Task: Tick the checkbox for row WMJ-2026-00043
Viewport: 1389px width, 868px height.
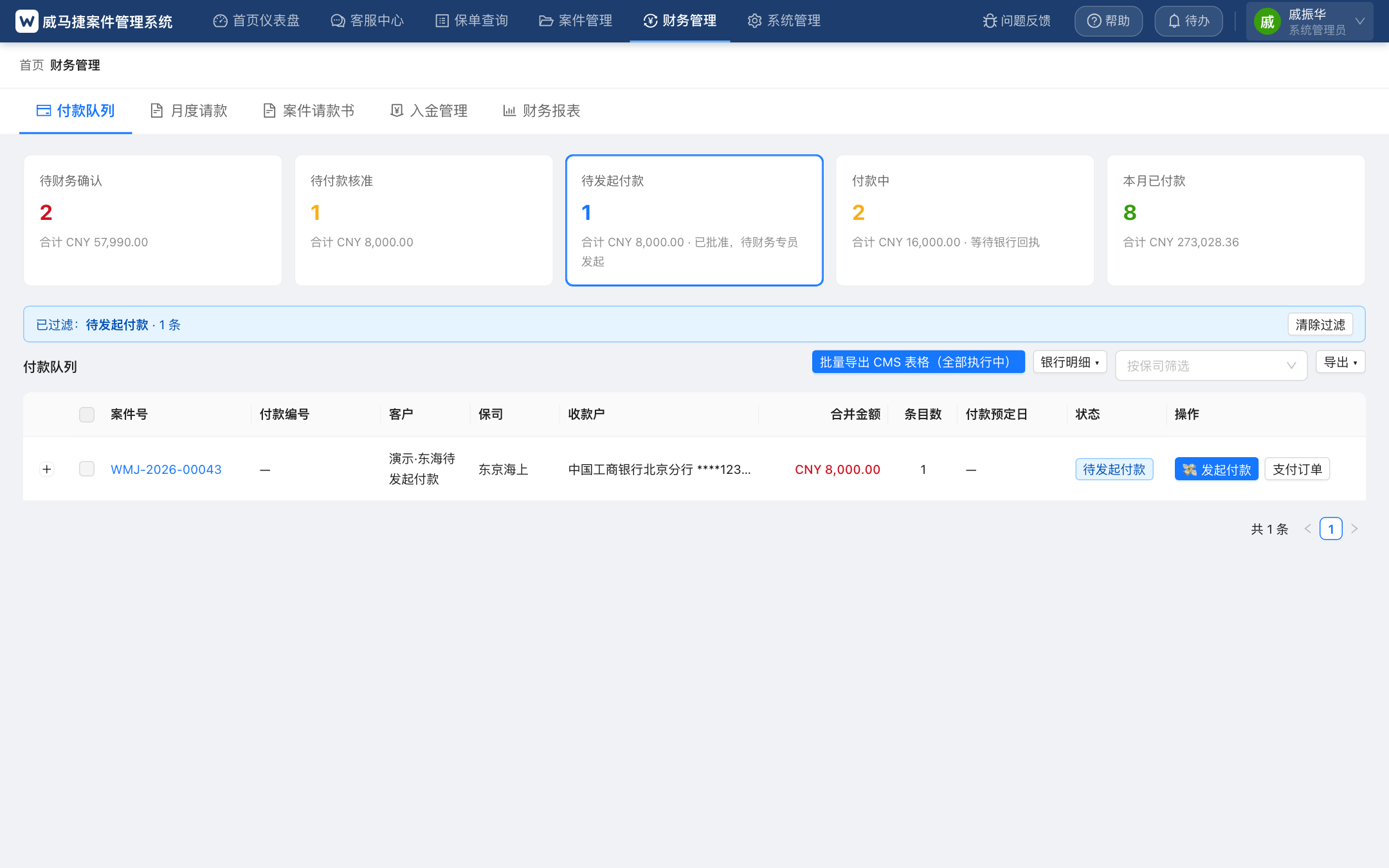Action: 87,469
